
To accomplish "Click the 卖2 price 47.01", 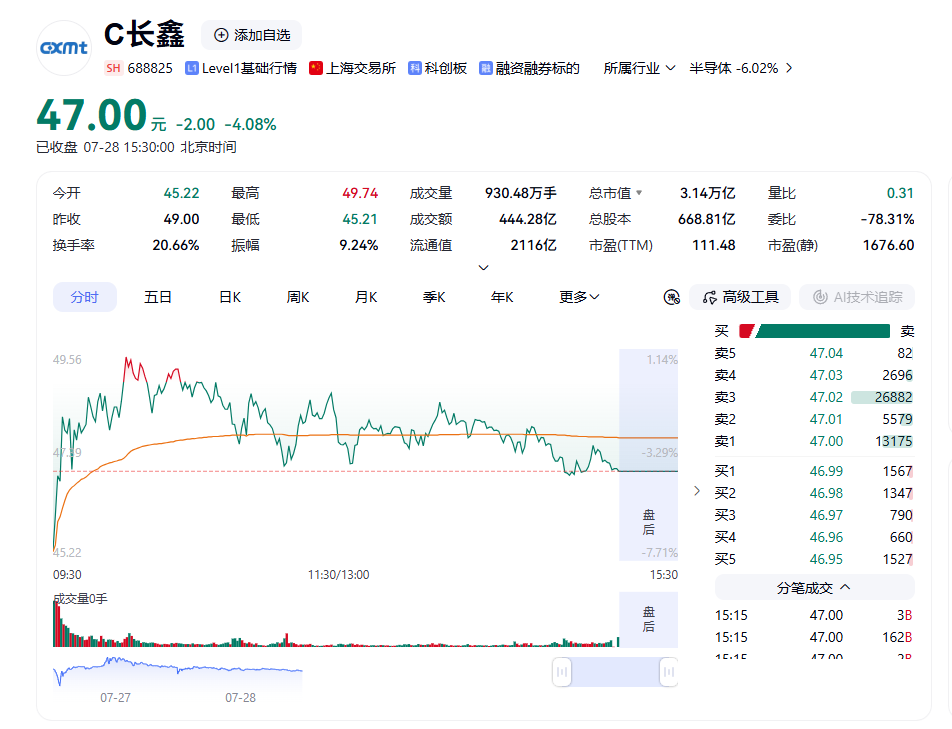I will [x=826, y=419].
